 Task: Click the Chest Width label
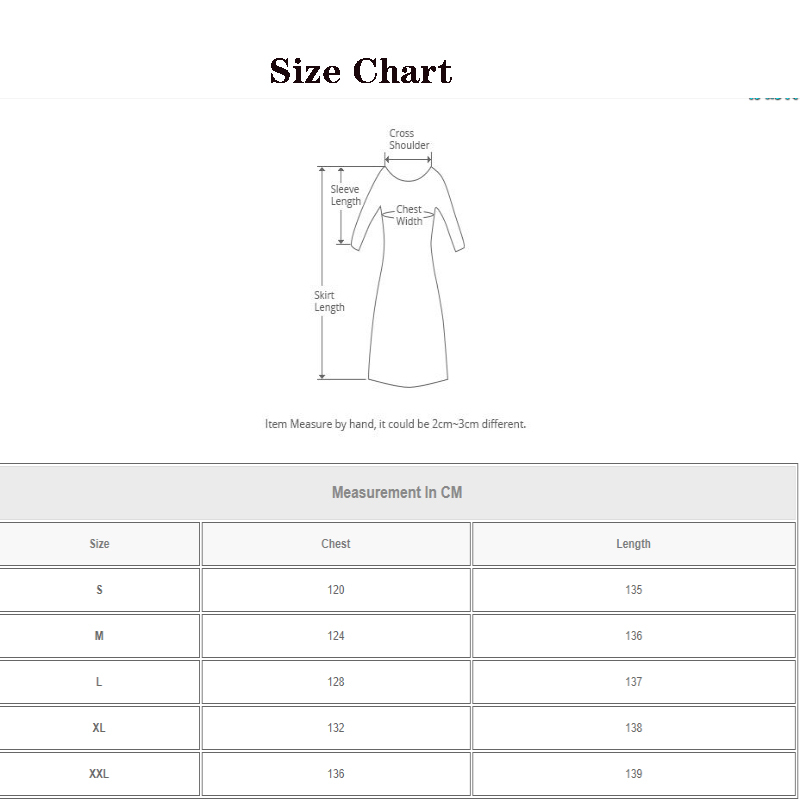coord(407,212)
